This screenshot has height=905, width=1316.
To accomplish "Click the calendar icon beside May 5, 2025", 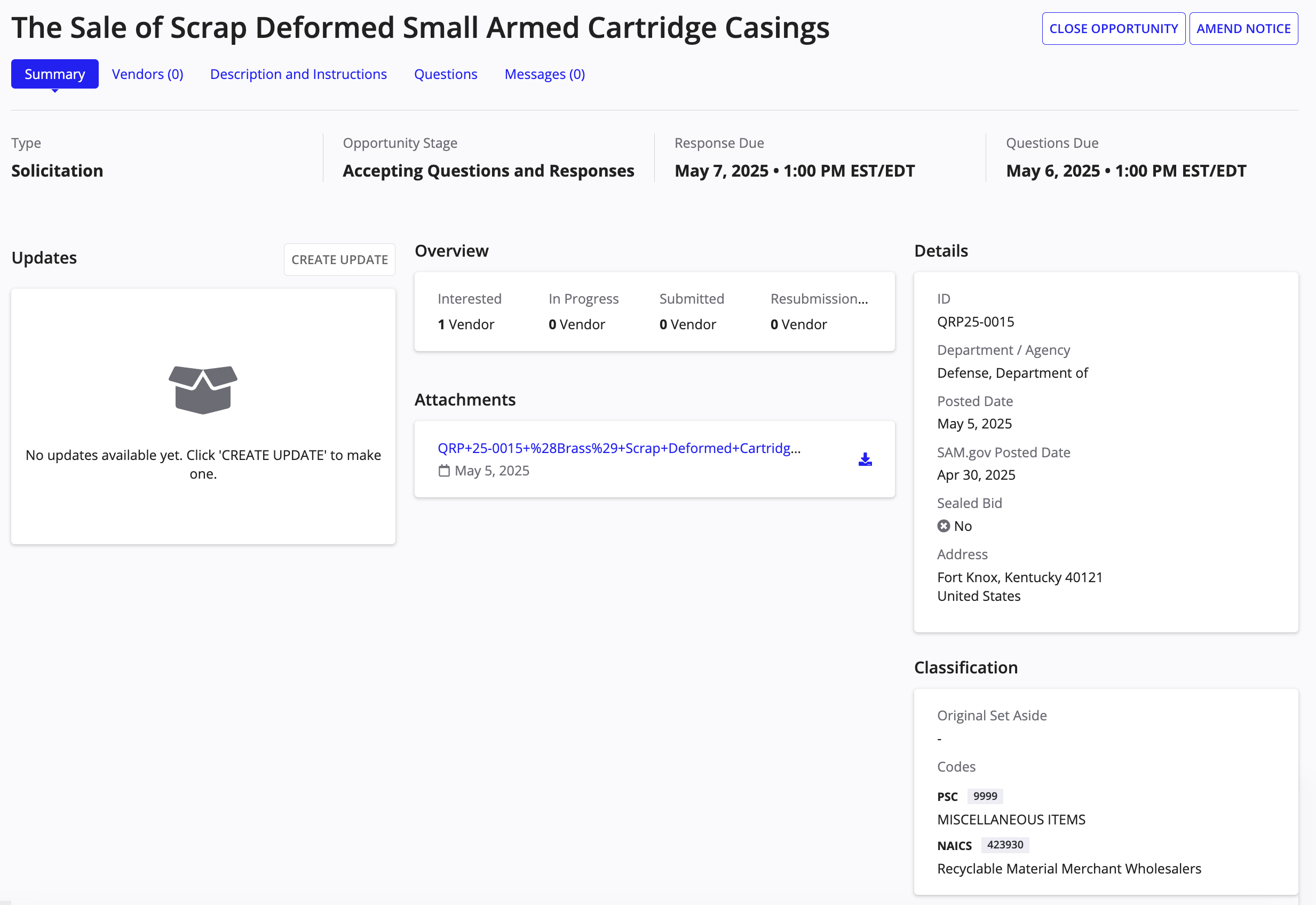I will 444,471.
